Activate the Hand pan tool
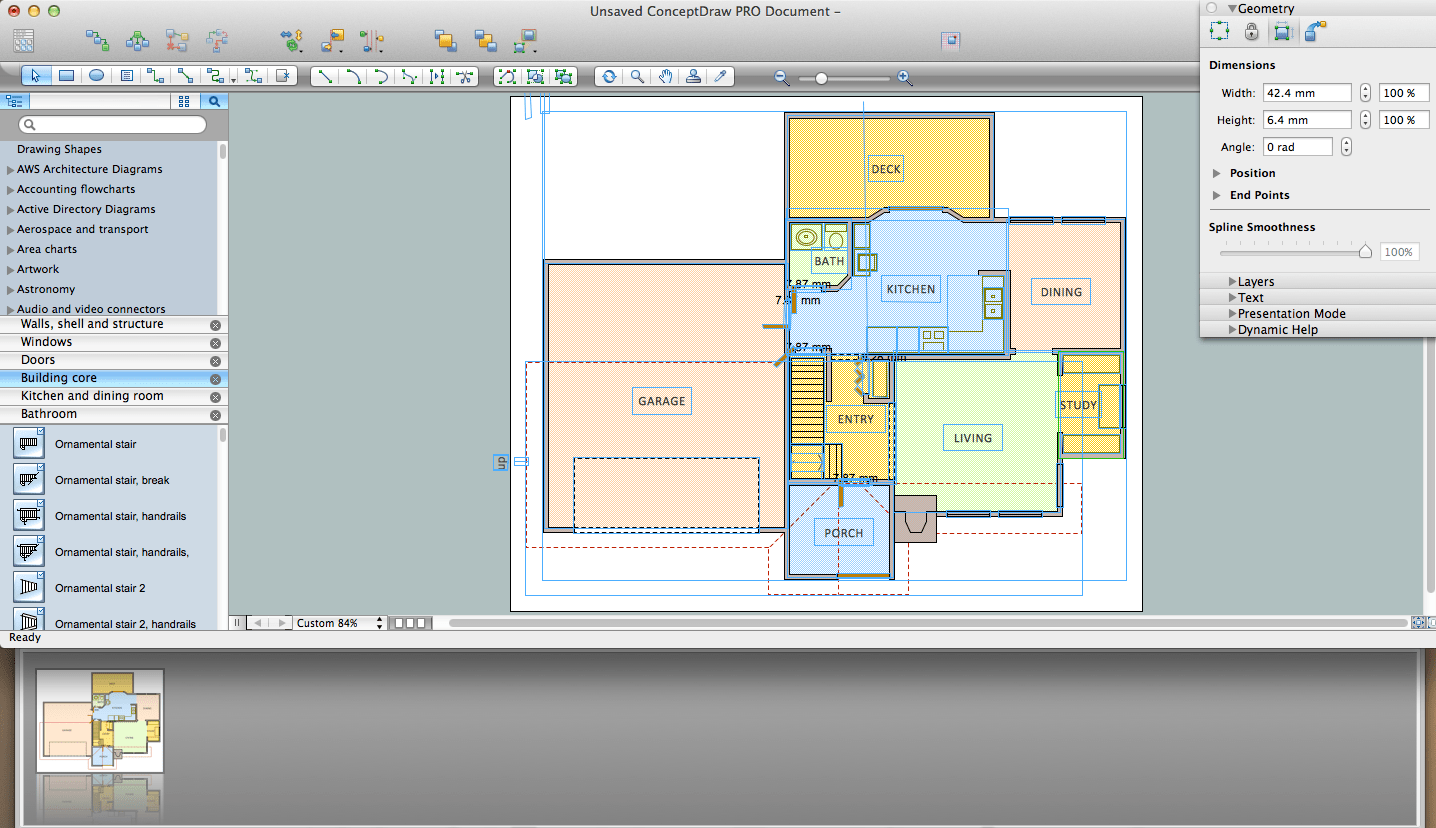The image size is (1436, 828). coord(664,75)
